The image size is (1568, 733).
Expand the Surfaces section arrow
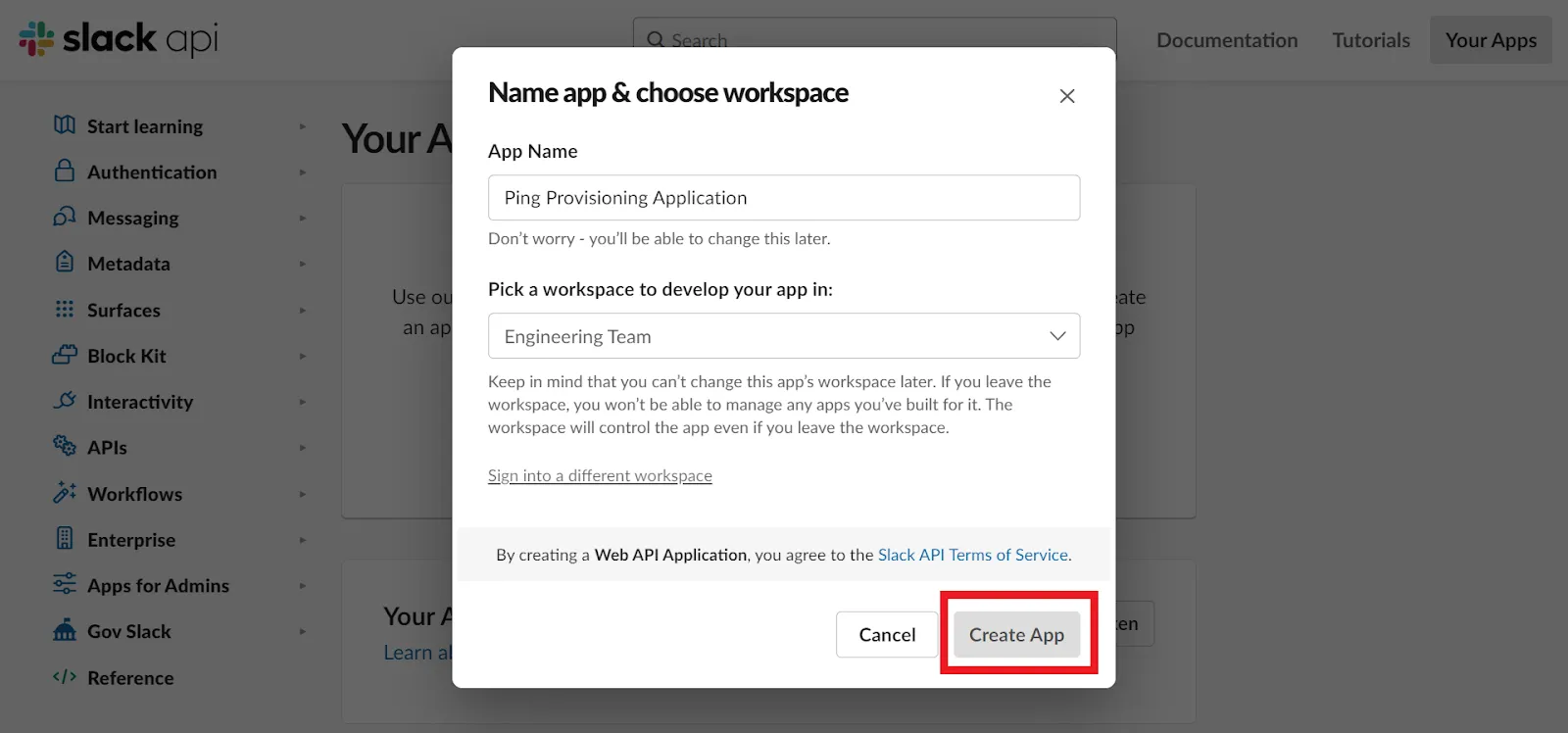click(x=303, y=311)
